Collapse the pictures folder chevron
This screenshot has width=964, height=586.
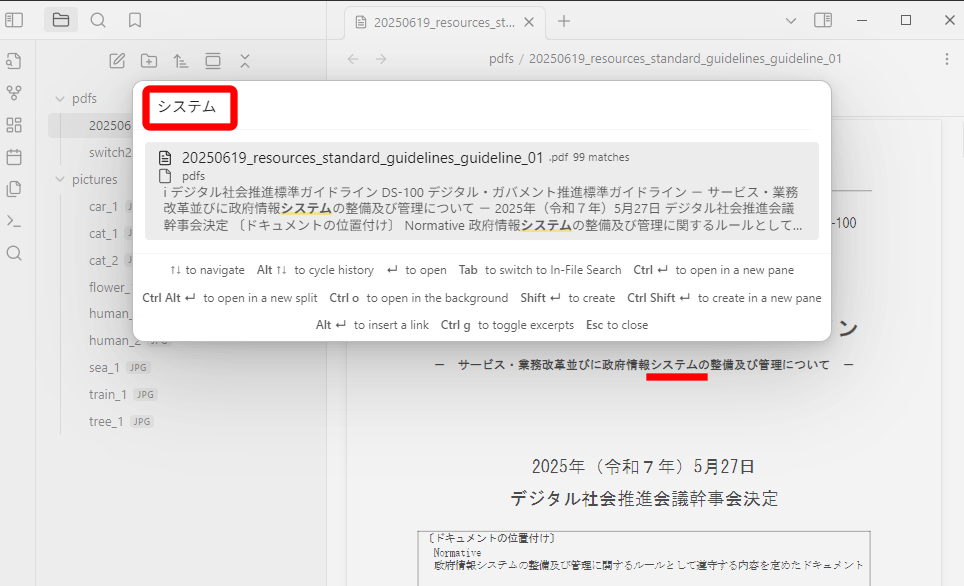60,180
